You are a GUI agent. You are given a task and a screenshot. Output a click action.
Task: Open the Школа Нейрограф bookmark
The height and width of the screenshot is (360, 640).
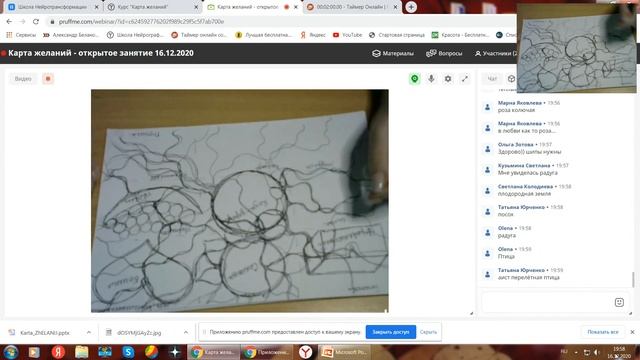click(135, 35)
